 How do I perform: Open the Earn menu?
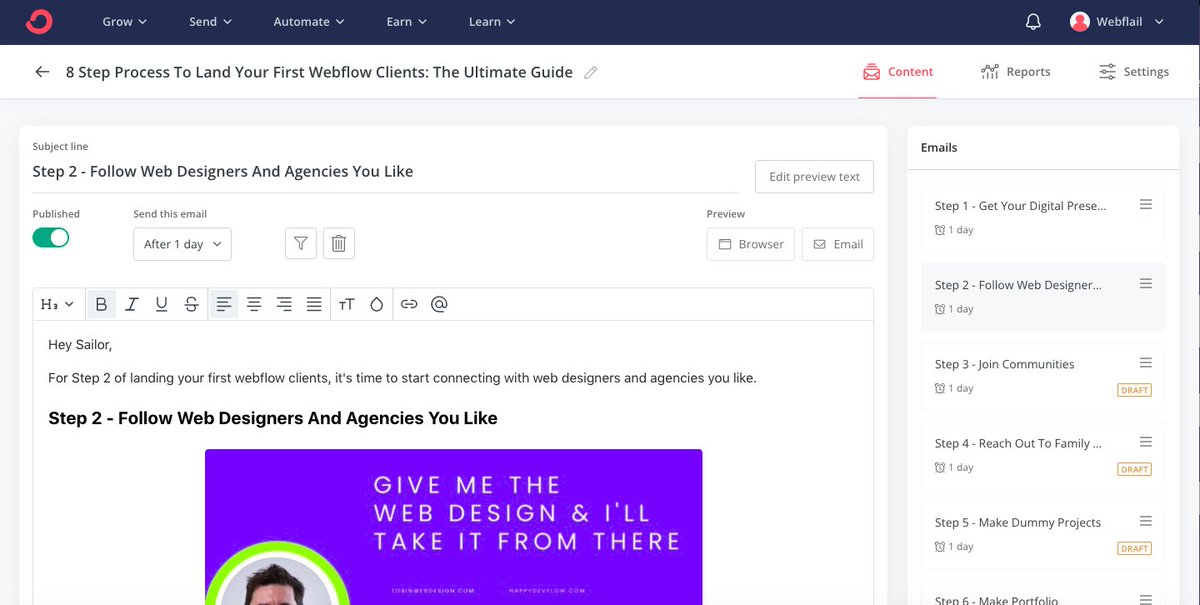(x=407, y=22)
